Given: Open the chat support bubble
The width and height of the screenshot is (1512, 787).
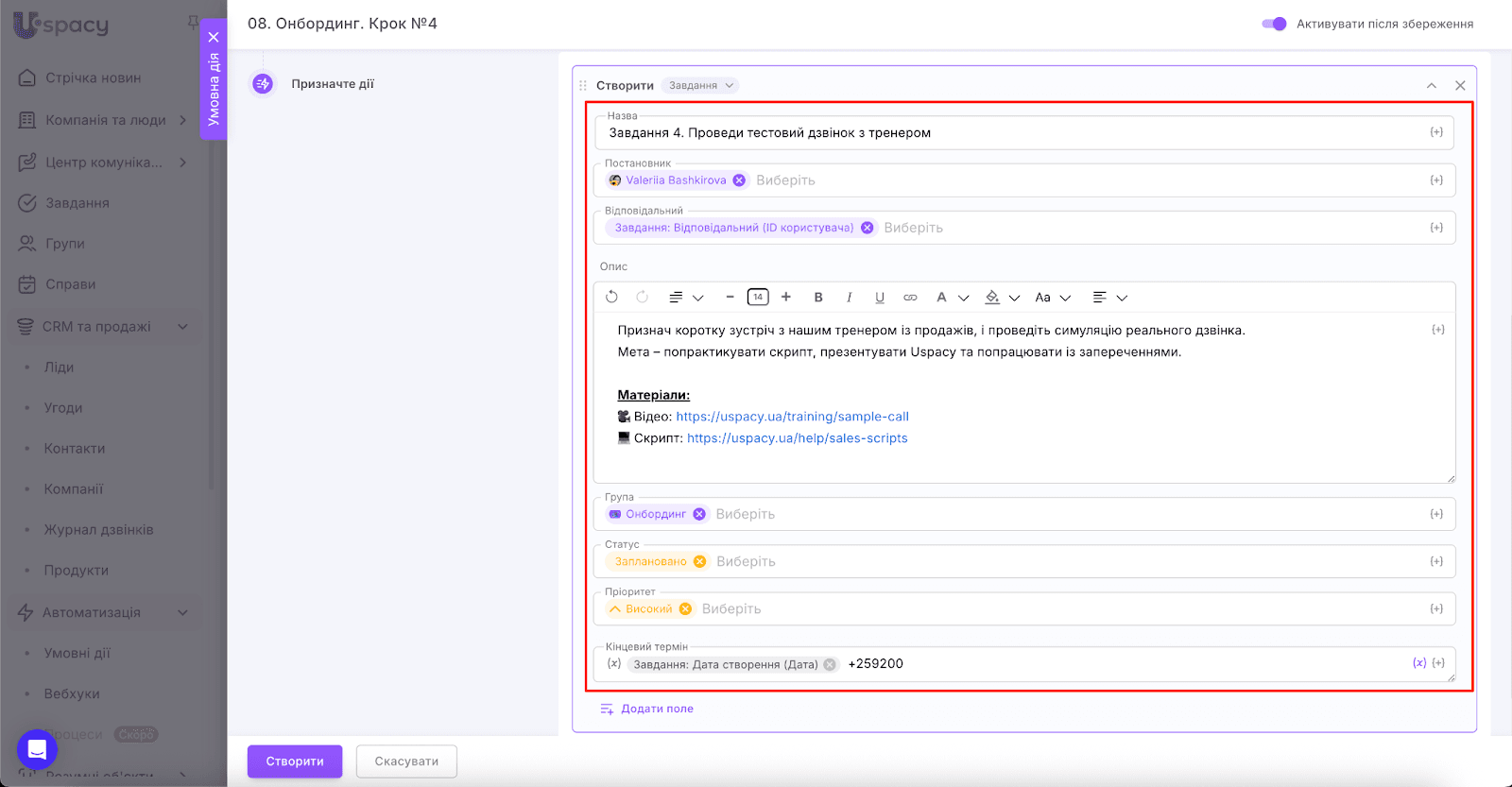Looking at the screenshot, I should 37,749.
